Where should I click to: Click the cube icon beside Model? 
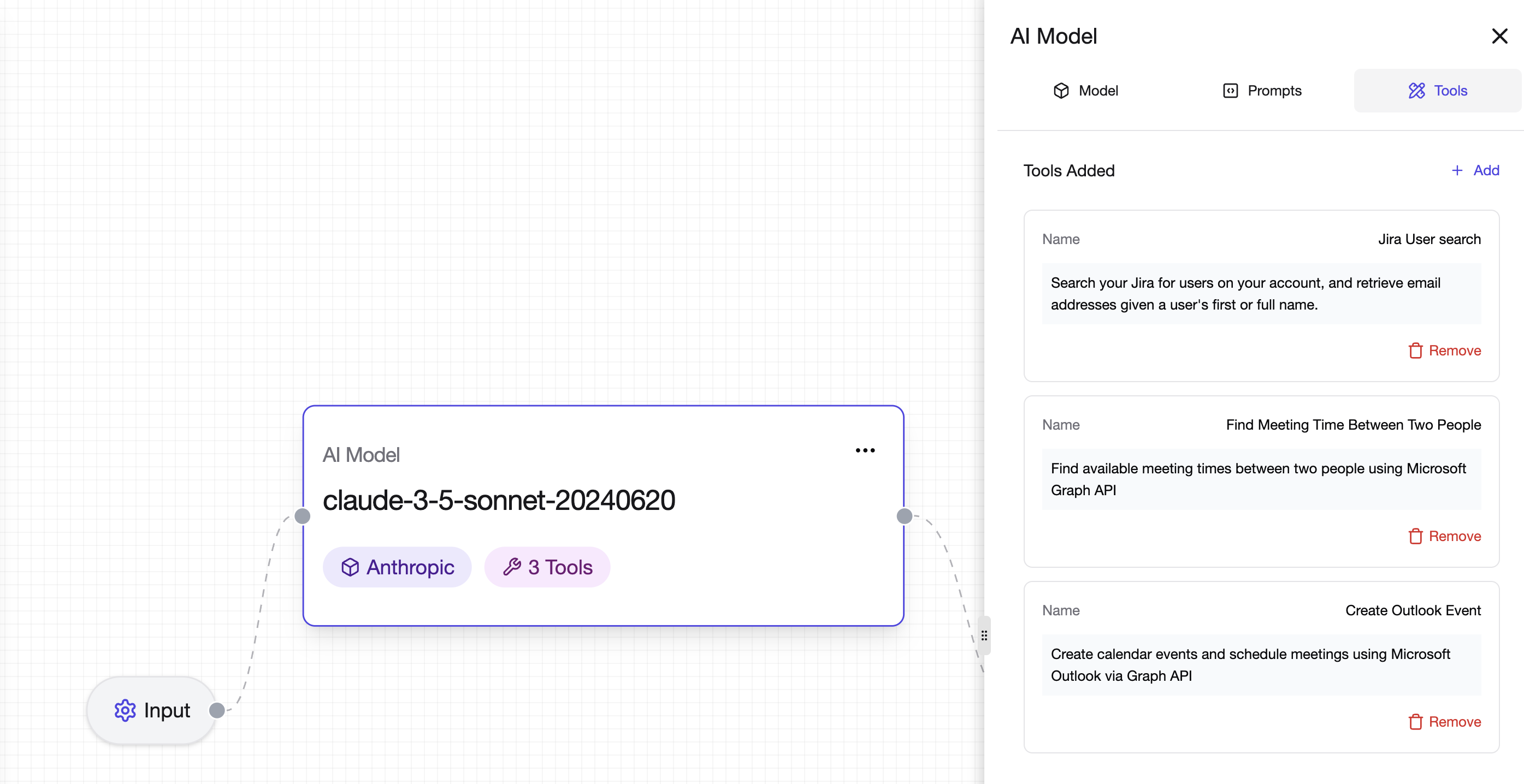click(x=1061, y=91)
